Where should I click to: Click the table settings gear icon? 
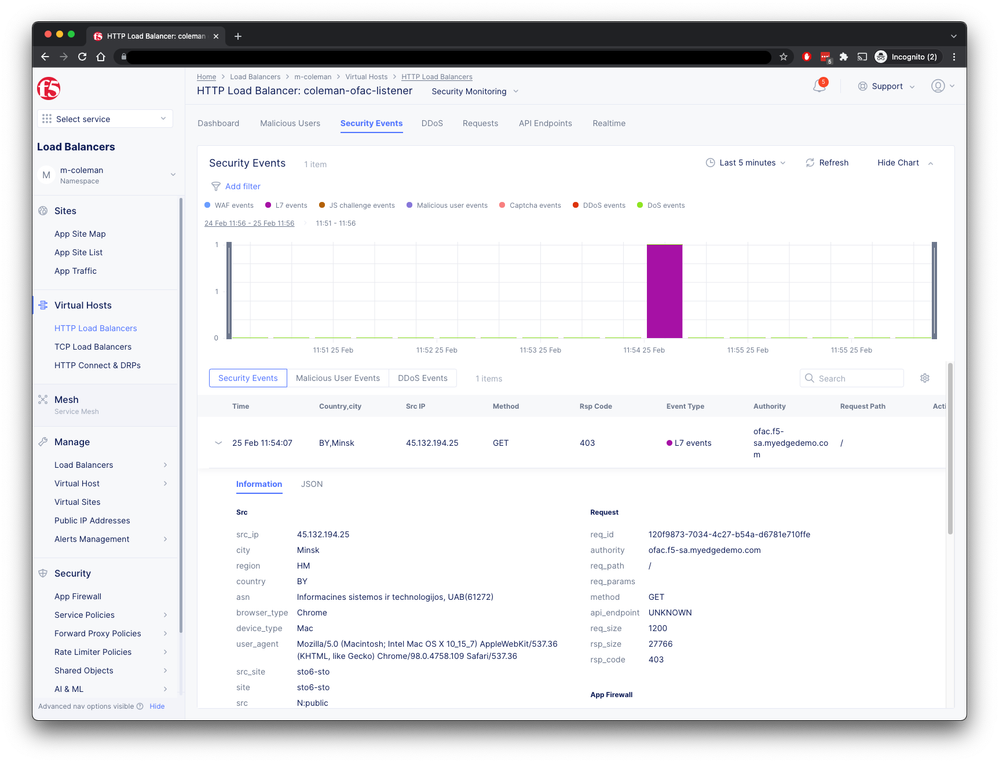[925, 378]
